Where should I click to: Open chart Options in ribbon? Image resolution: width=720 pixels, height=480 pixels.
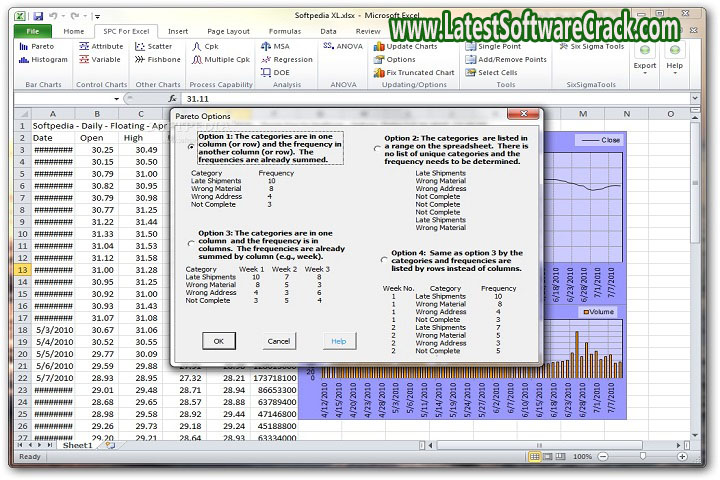394,60
